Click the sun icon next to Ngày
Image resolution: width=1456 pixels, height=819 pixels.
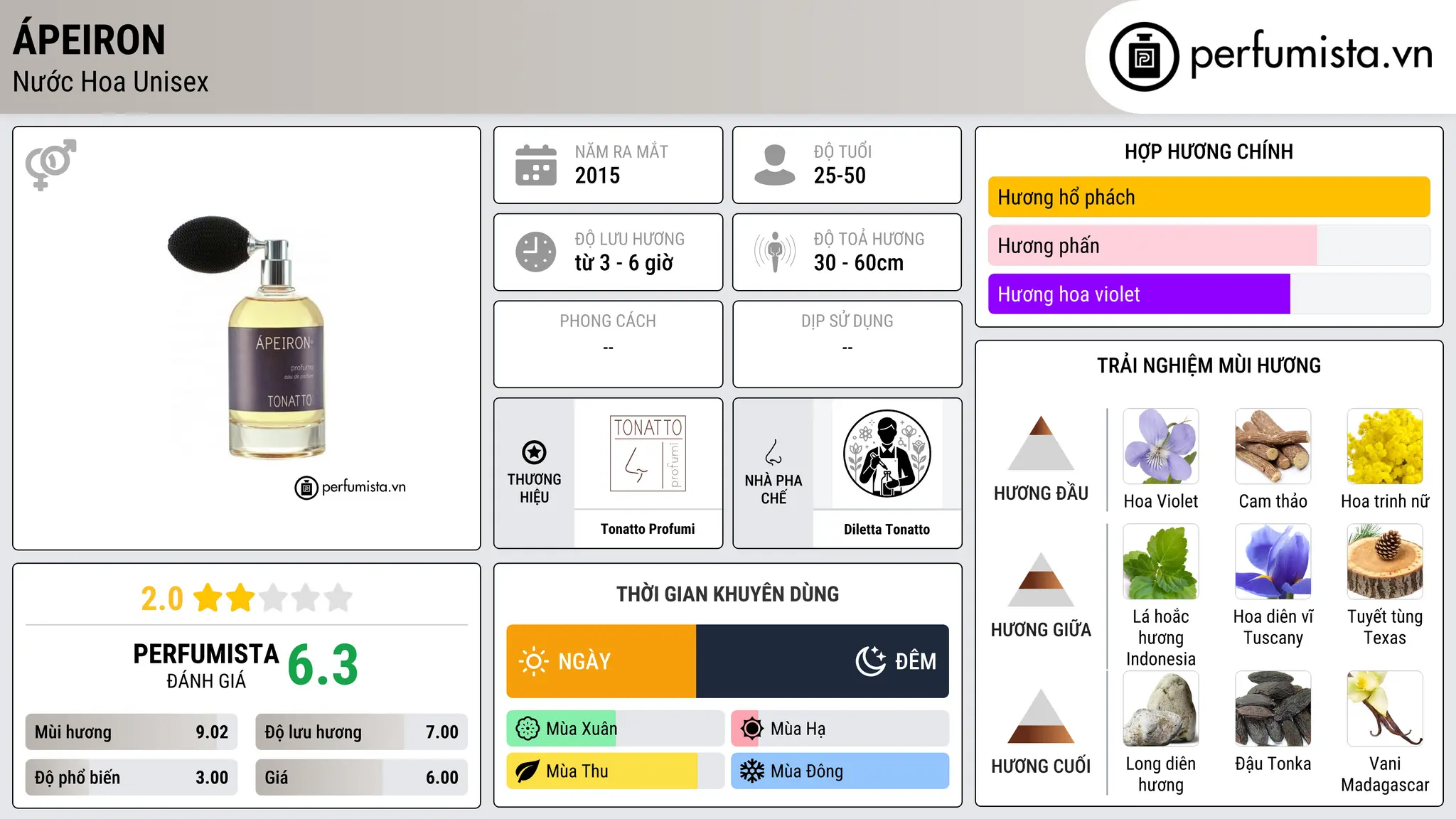click(533, 661)
